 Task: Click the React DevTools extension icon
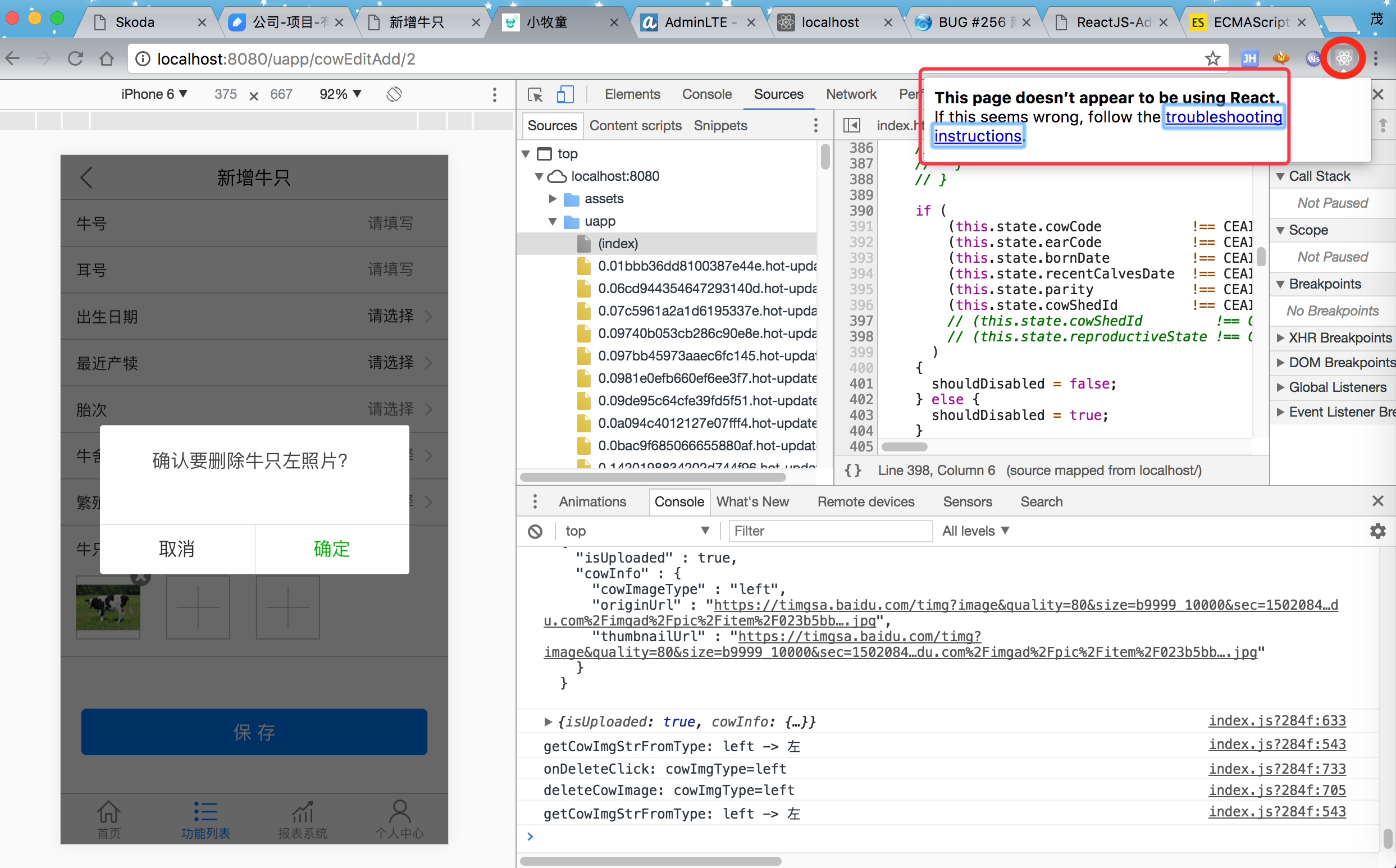tap(1343, 58)
